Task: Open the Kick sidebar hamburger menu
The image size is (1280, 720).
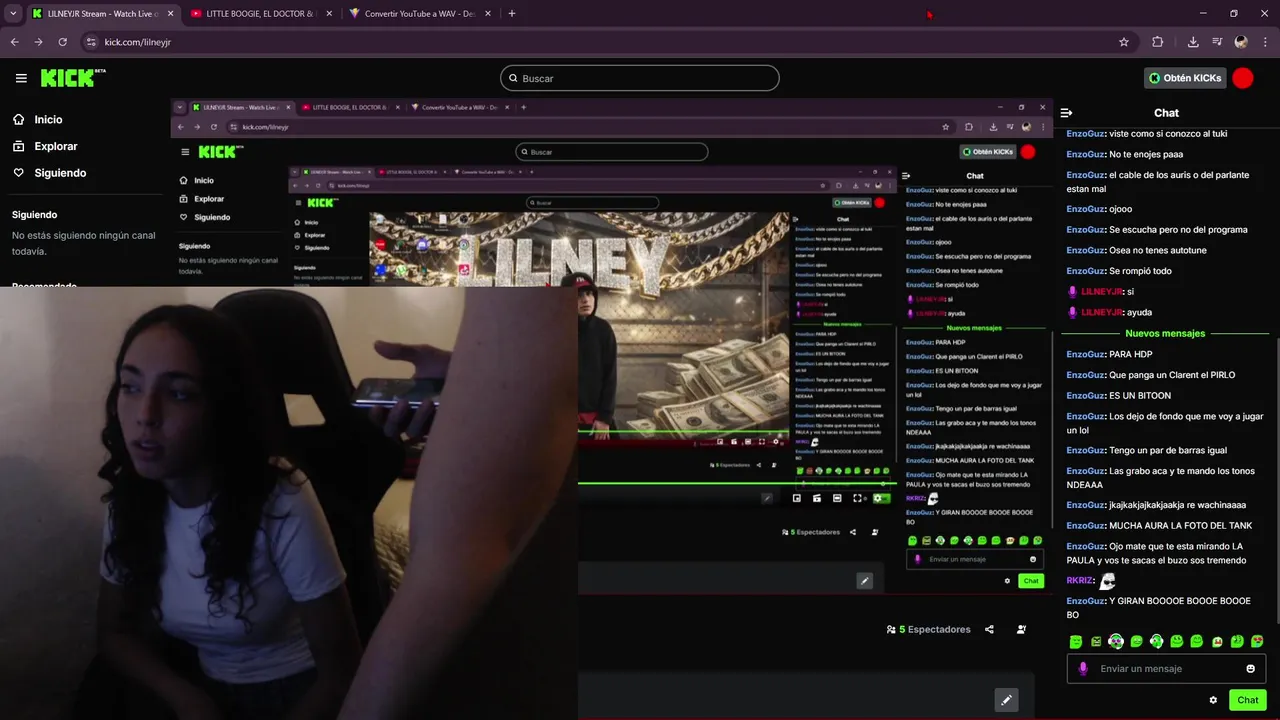Action: [21, 78]
